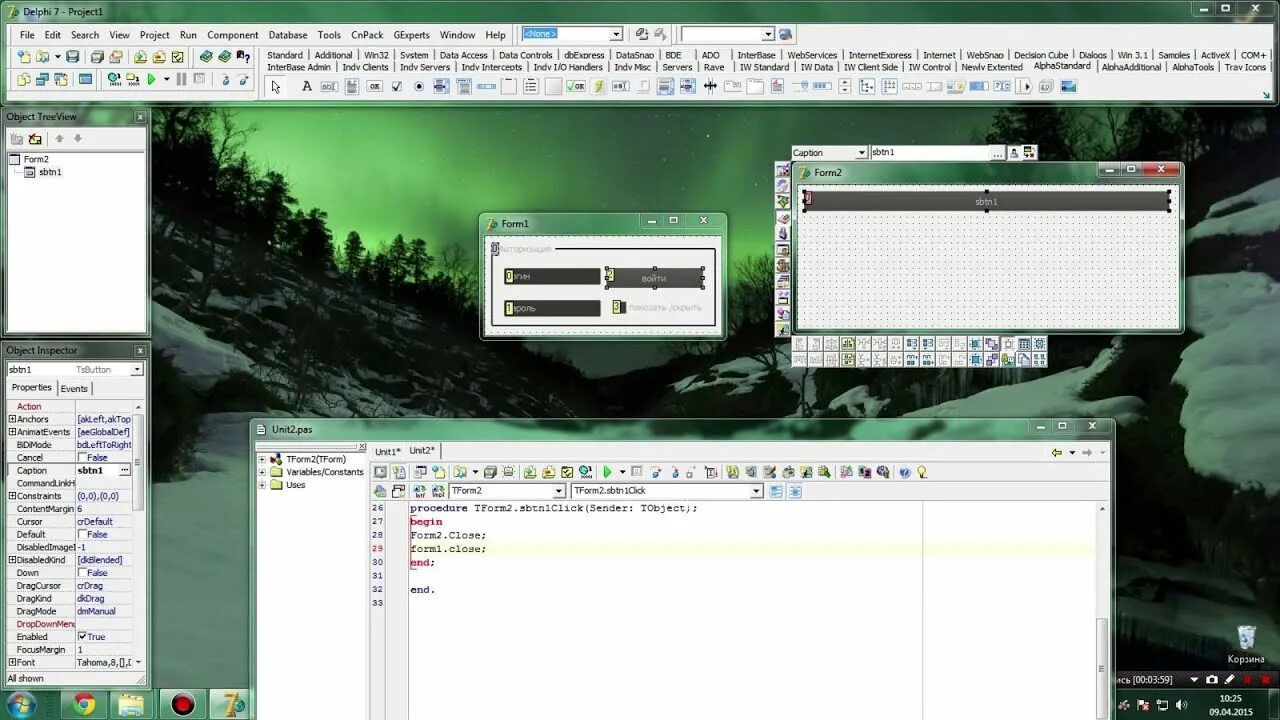The image size is (1280, 720).
Task: Expand the TForm2(TForm) node in code explorer
Action: coord(263,459)
